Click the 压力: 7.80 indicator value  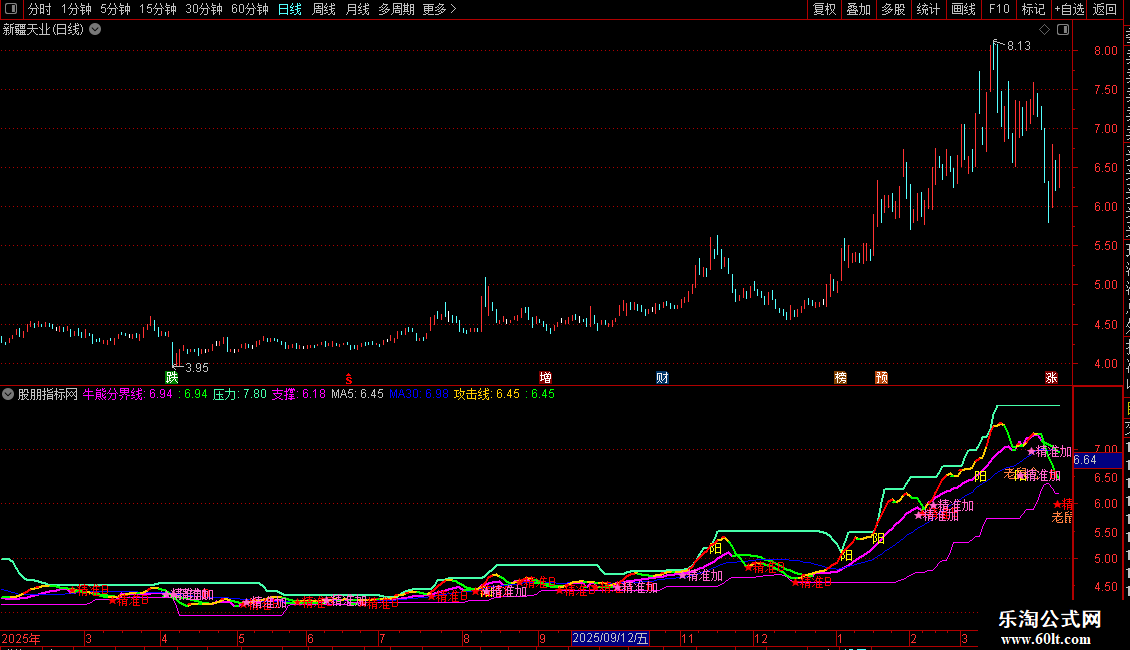pos(239,394)
